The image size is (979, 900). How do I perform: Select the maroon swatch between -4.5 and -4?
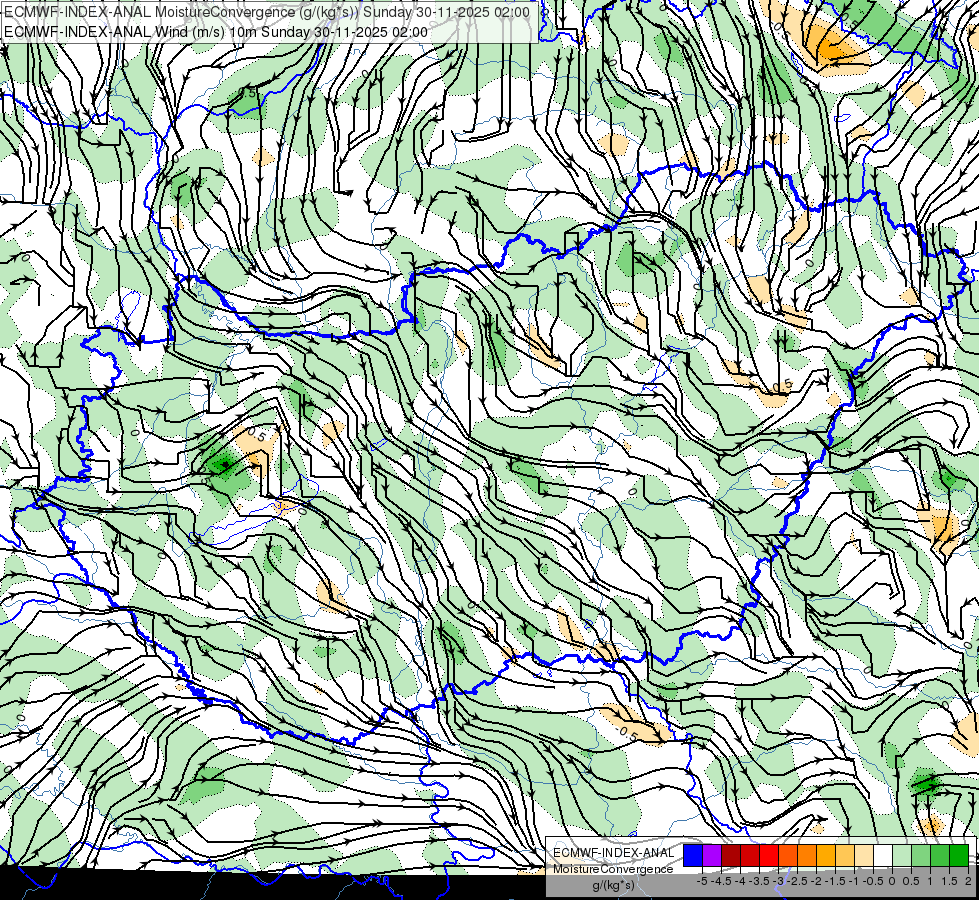coord(731,856)
